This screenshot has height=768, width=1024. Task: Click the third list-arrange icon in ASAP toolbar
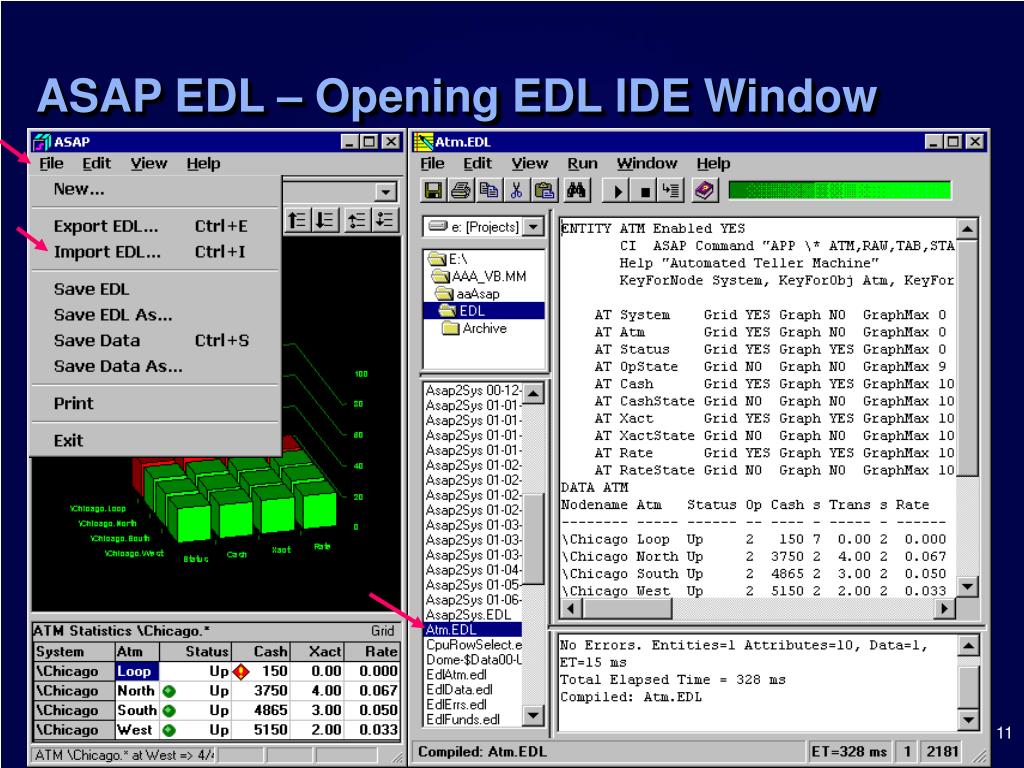[357, 220]
